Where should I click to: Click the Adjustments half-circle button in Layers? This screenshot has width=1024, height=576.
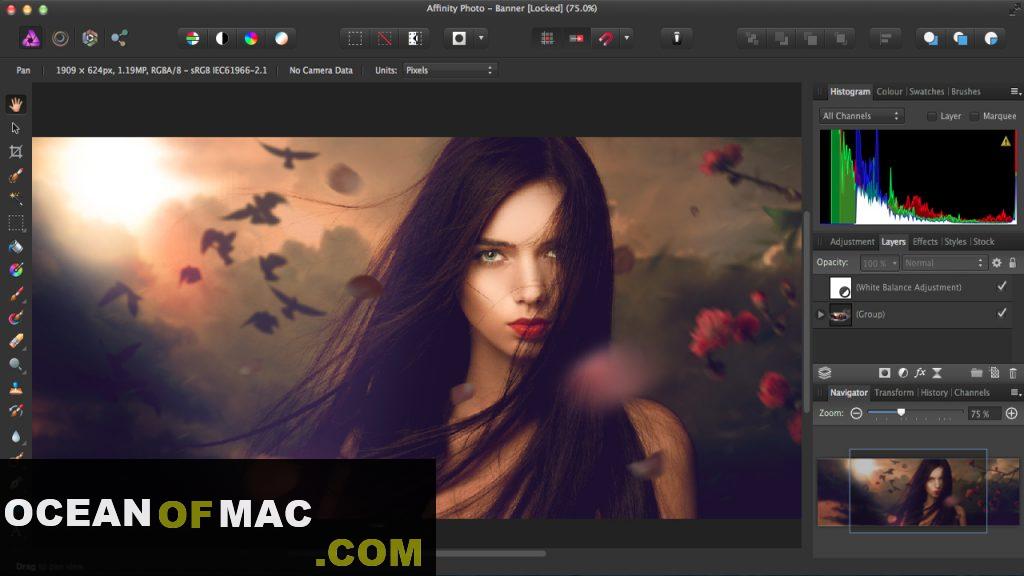pyautogui.click(x=903, y=373)
